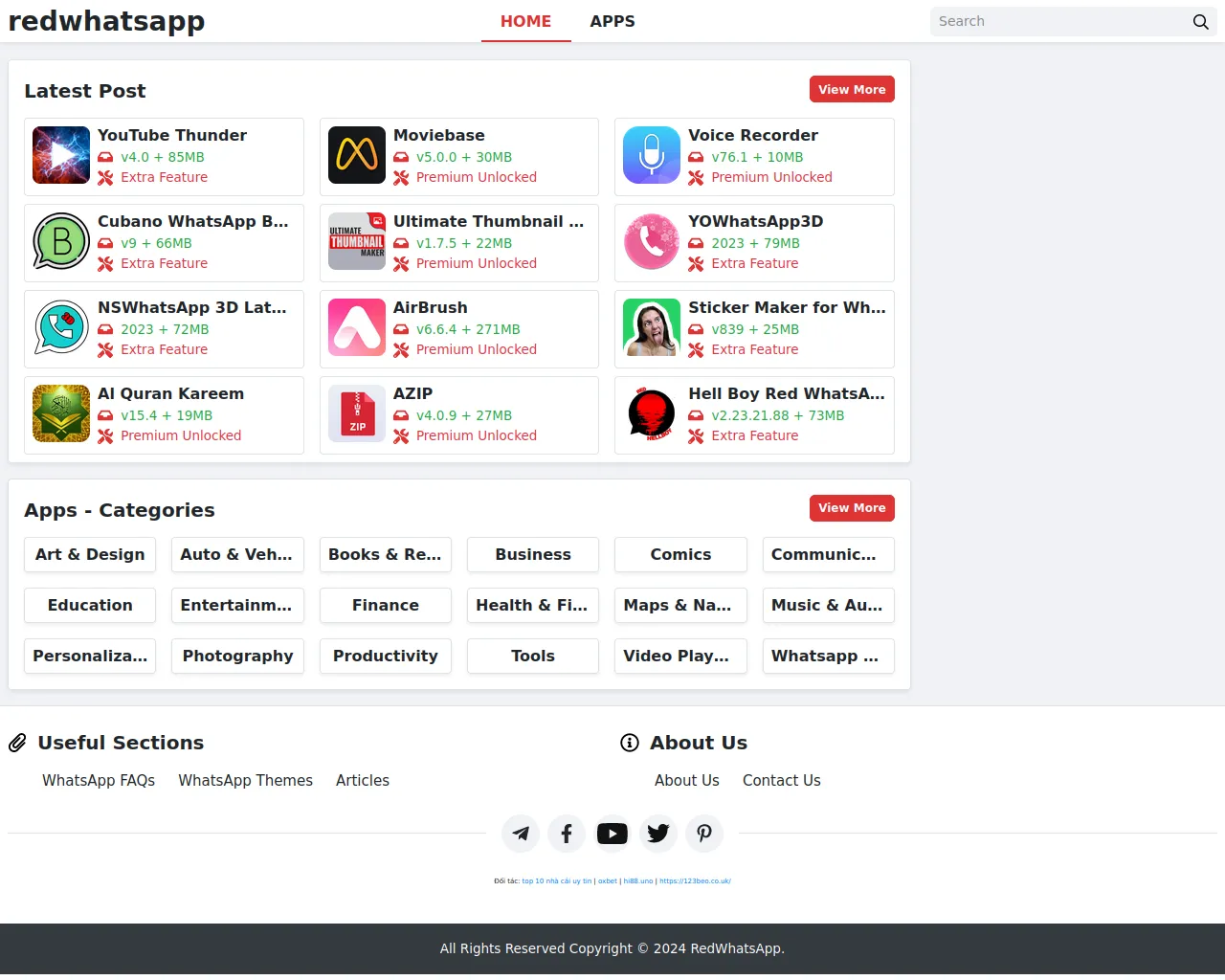This screenshot has width=1225, height=980.
Task: Open the Health & Fitness category
Action: pos(533,606)
